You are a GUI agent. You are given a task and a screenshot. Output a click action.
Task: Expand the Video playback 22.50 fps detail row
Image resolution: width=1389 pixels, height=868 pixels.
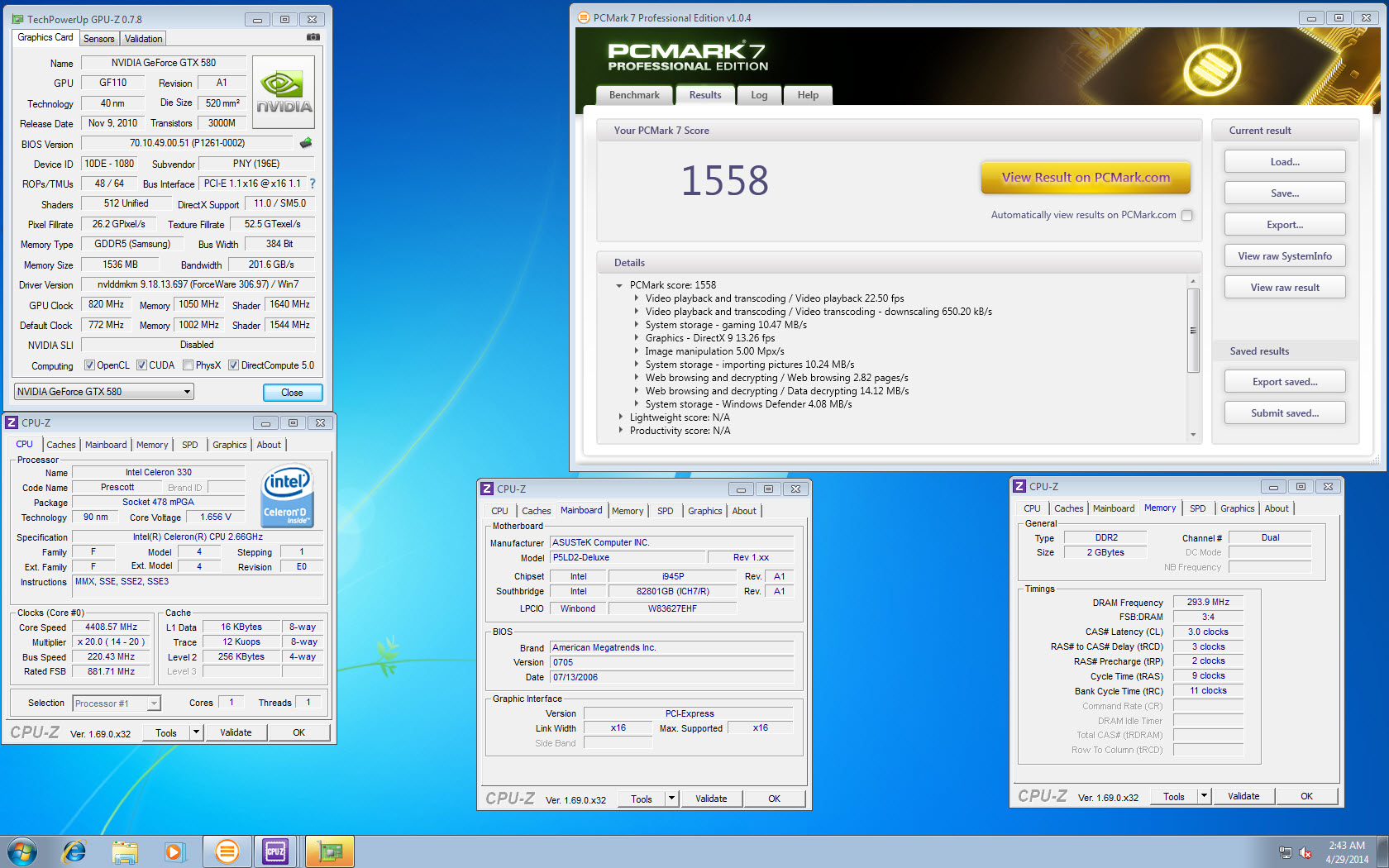(636, 298)
